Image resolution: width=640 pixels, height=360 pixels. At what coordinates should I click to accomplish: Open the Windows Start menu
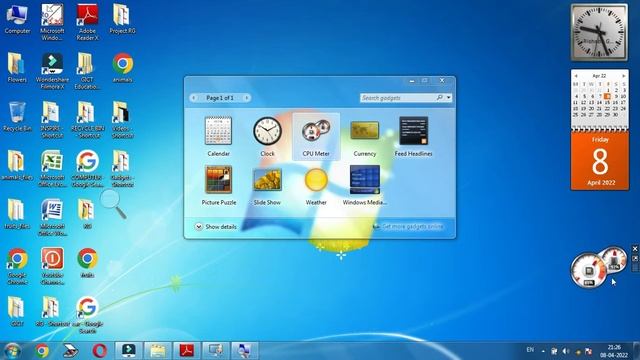[12, 351]
